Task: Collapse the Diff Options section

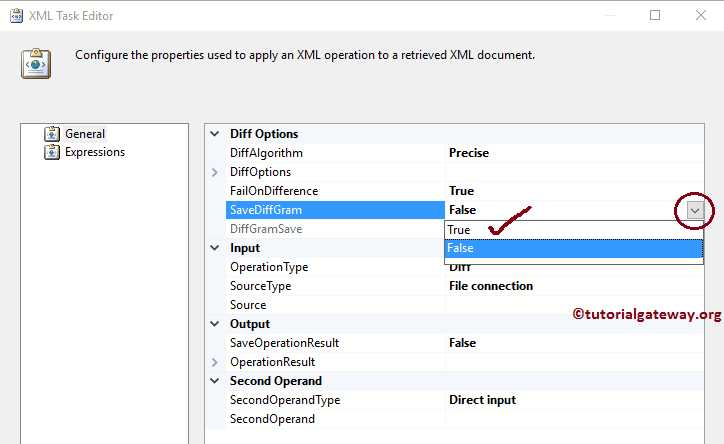Action: point(215,134)
